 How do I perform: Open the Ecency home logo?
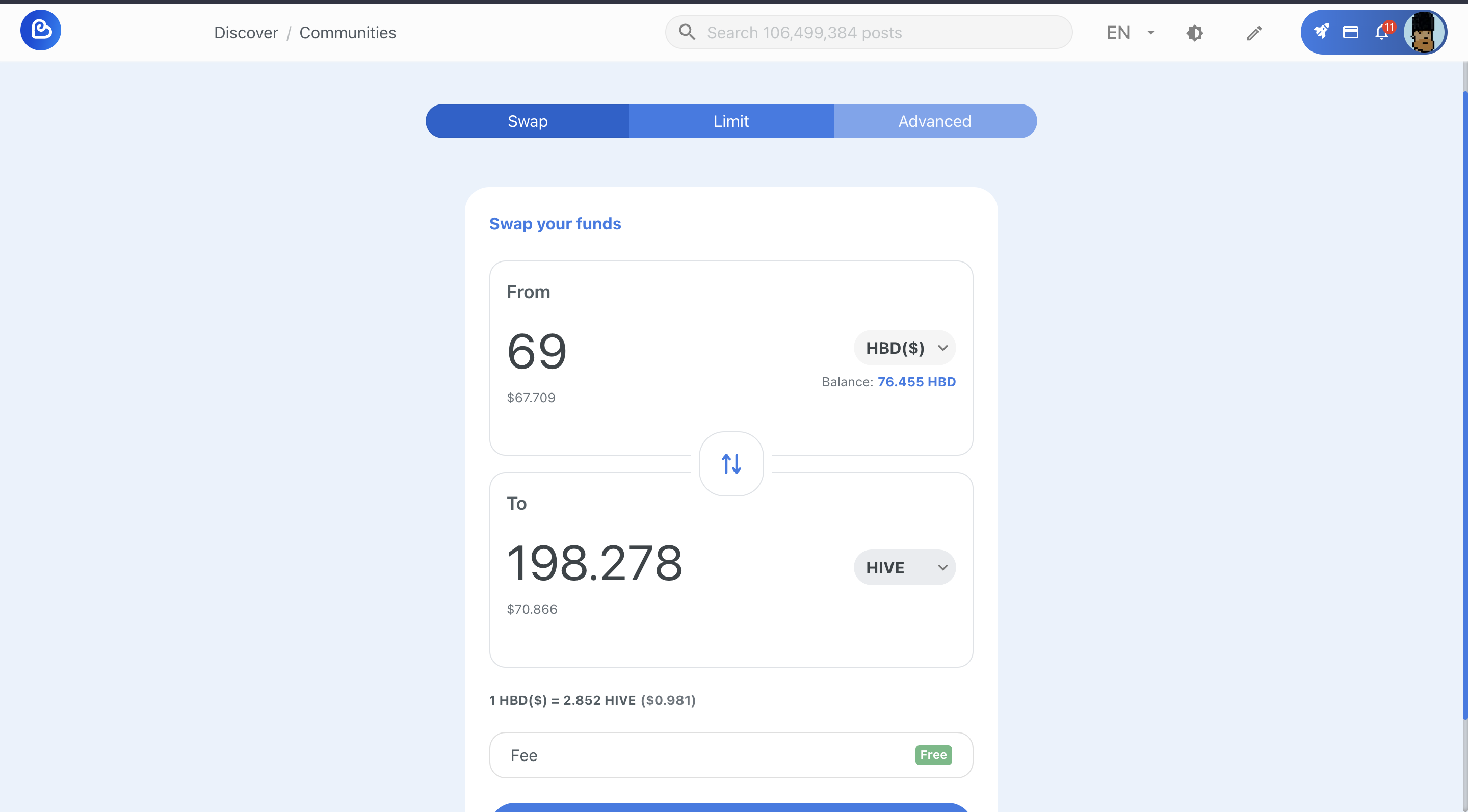[x=40, y=30]
